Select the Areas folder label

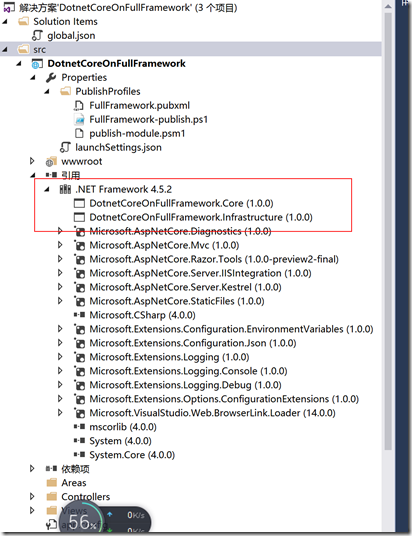click(74, 483)
